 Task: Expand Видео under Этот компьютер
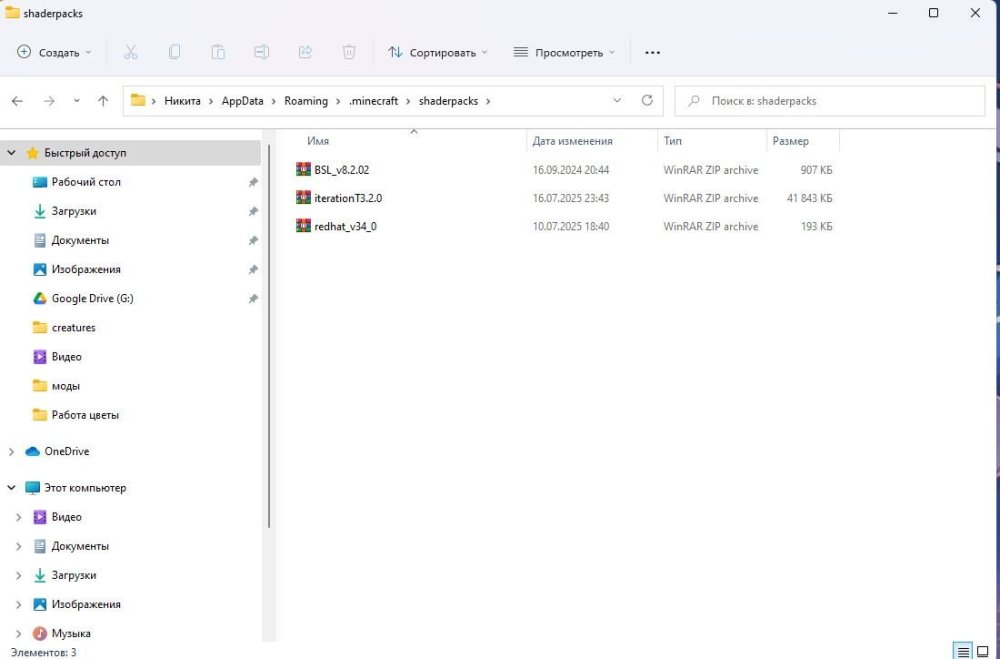coord(18,517)
